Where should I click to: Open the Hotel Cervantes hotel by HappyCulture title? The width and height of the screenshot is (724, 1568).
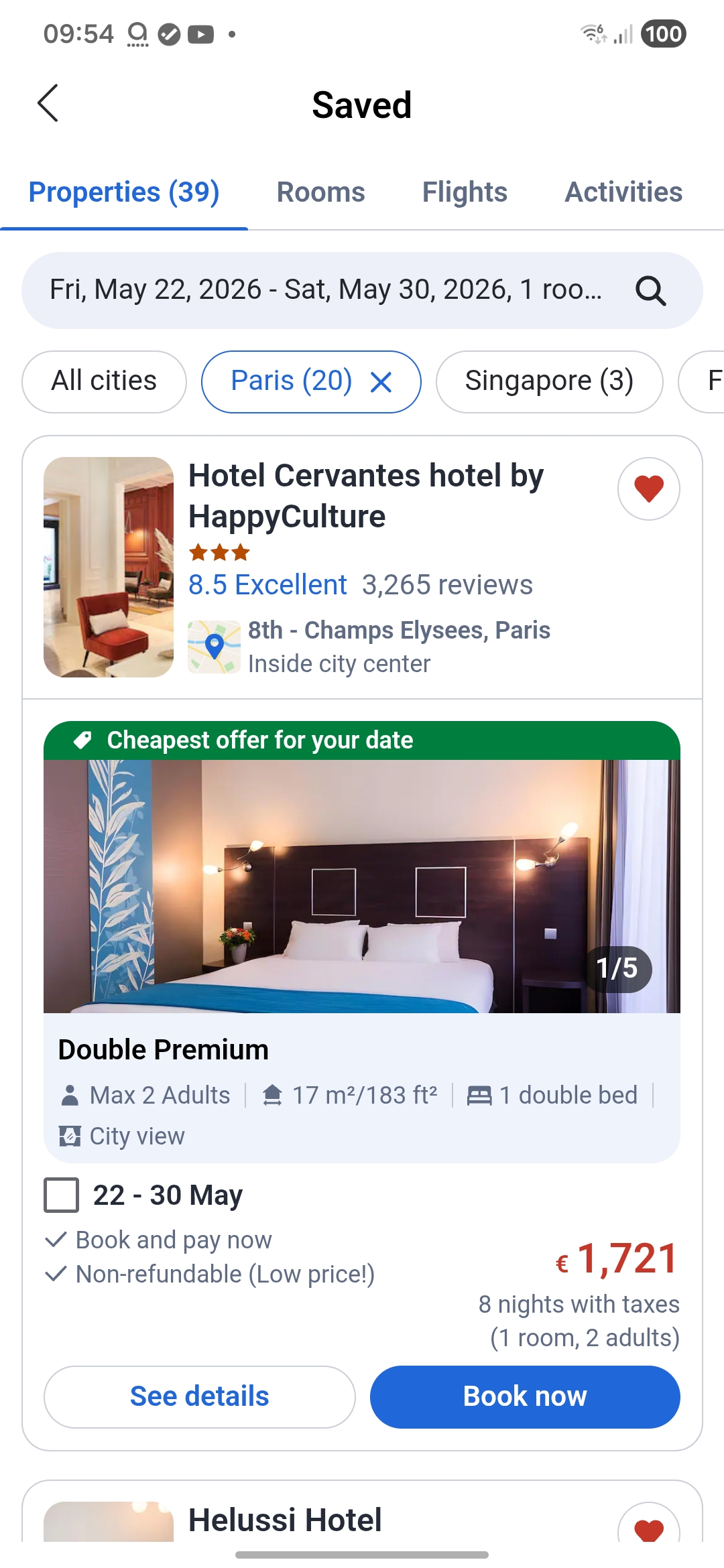pos(366,496)
